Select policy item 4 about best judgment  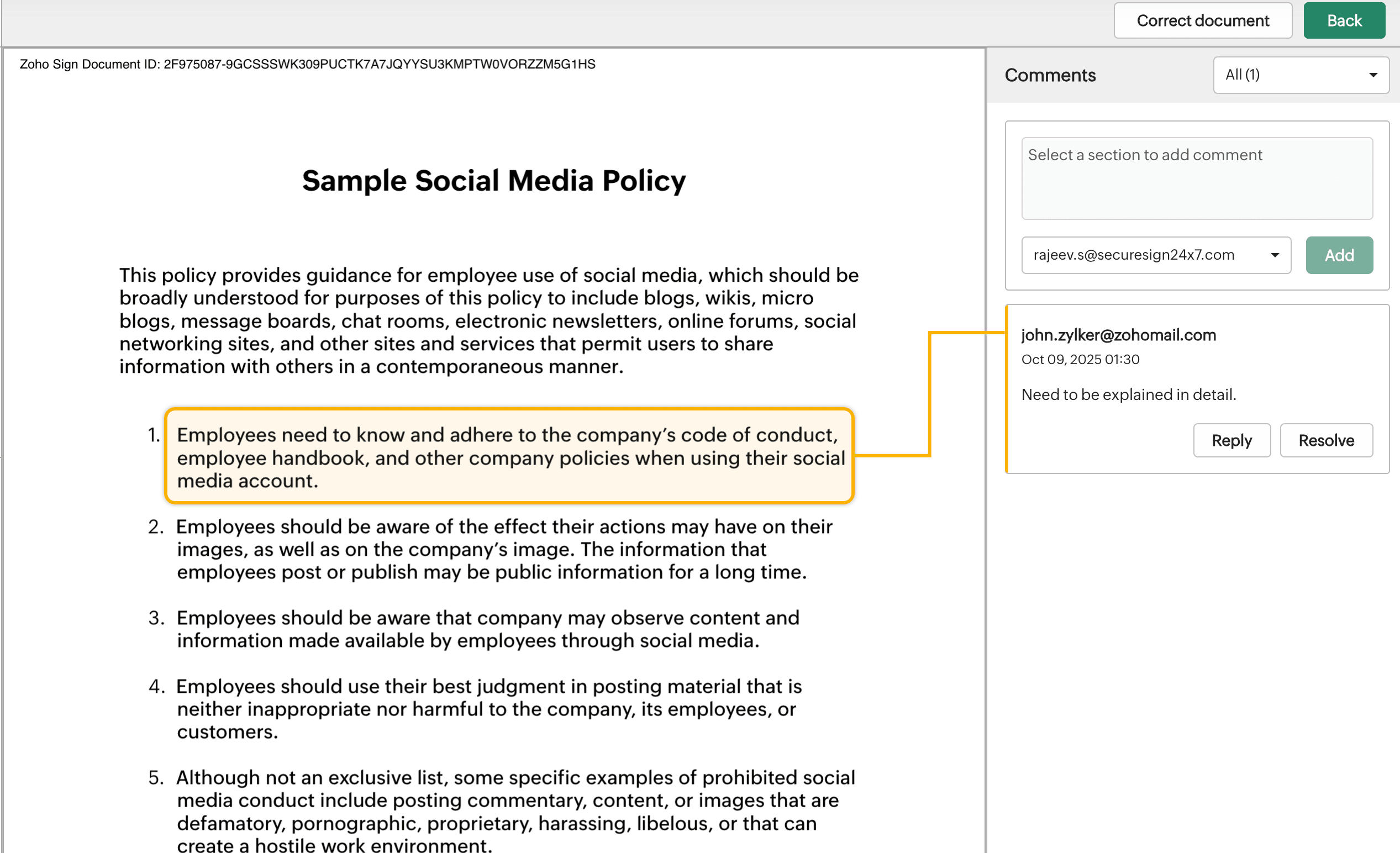pos(487,709)
